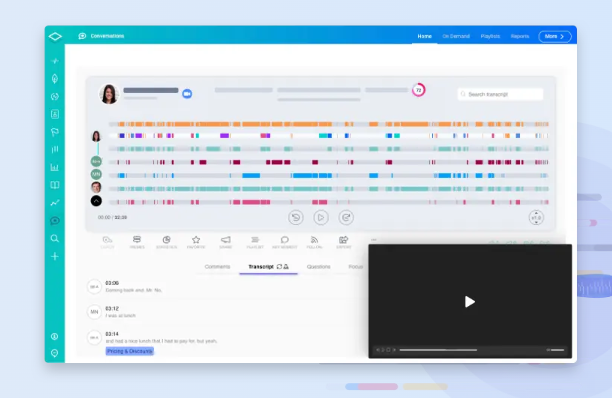Click the Pricing & Discounts tag

pos(130,351)
